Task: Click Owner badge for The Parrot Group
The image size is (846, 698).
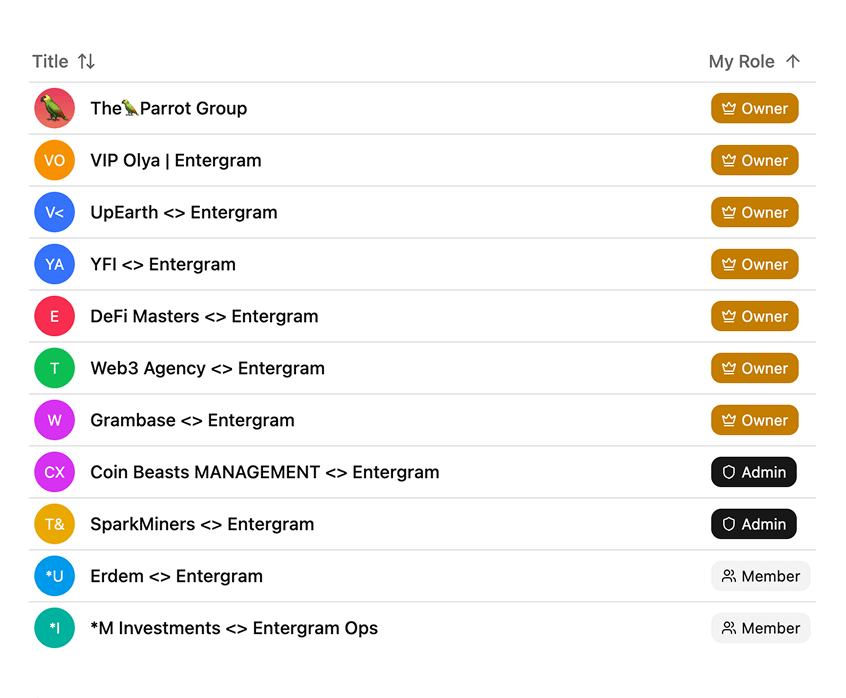Action: click(x=755, y=108)
